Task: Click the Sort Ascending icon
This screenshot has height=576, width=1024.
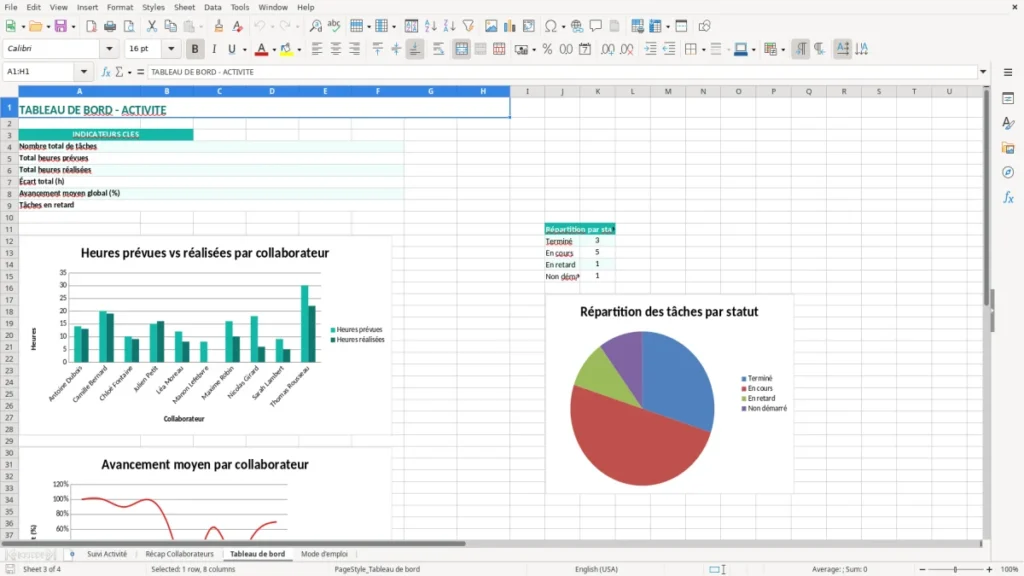Action: (x=430, y=26)
